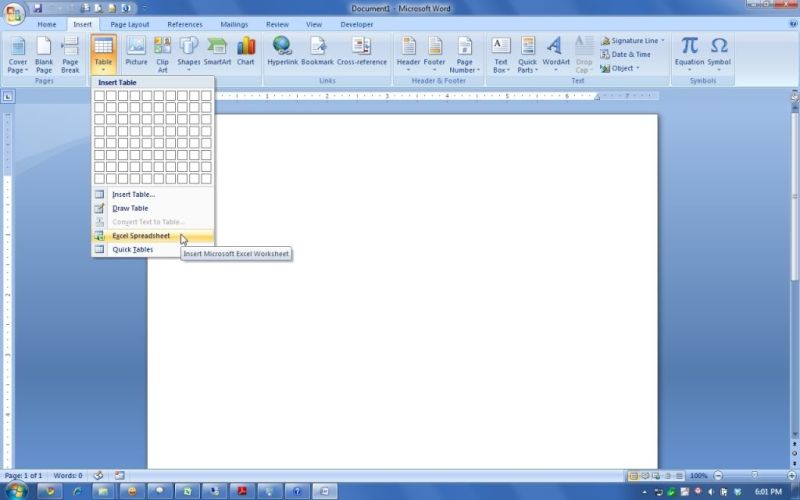Open Word Help question mark
Viewport: 800px width, 500px height.
[x=793, y=24]
